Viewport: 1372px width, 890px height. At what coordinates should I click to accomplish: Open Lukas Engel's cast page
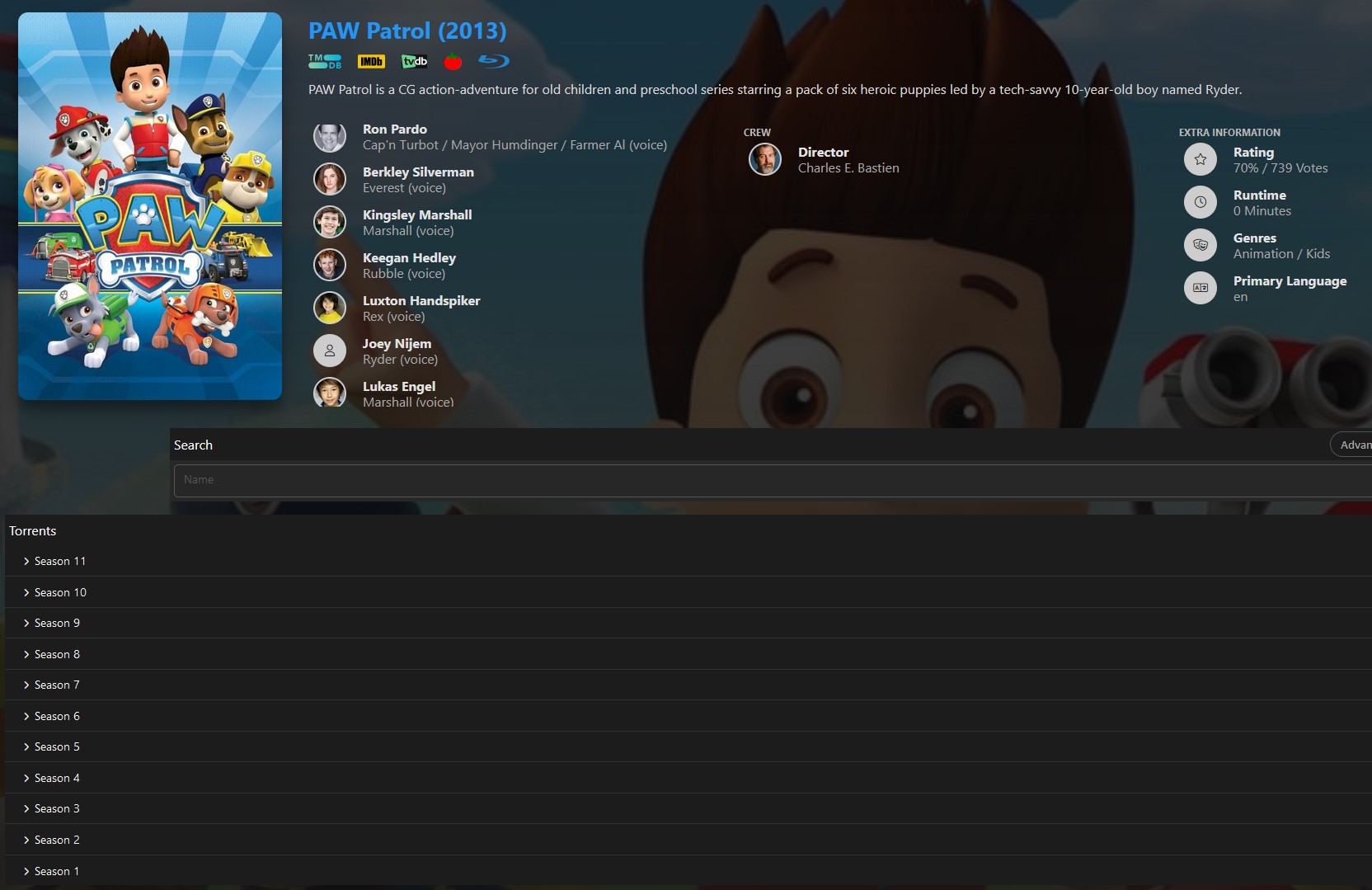[x=399, y=387]
